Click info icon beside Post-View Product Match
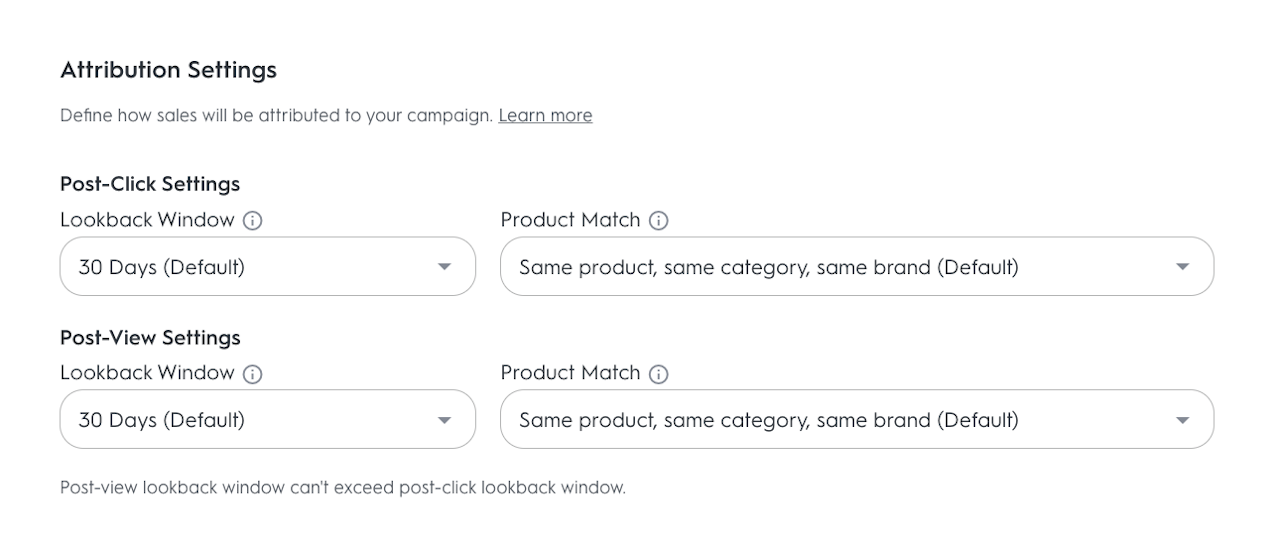This screenshot has height=556, width=1280. pyautogui.click(x=658, y=374)
